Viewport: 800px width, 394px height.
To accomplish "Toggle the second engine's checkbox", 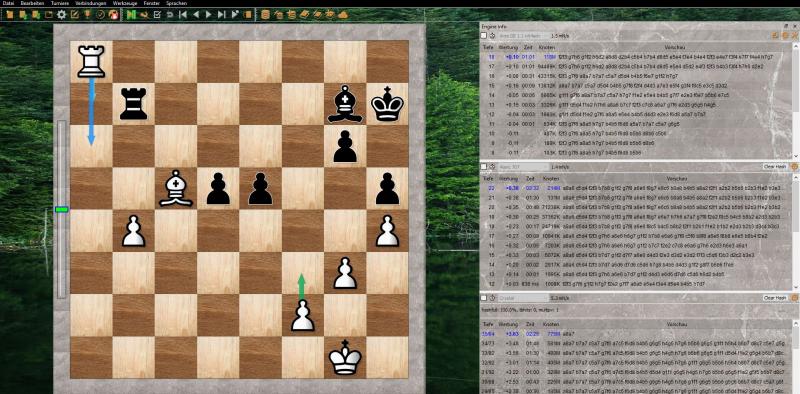I will [x=484, y=167].
